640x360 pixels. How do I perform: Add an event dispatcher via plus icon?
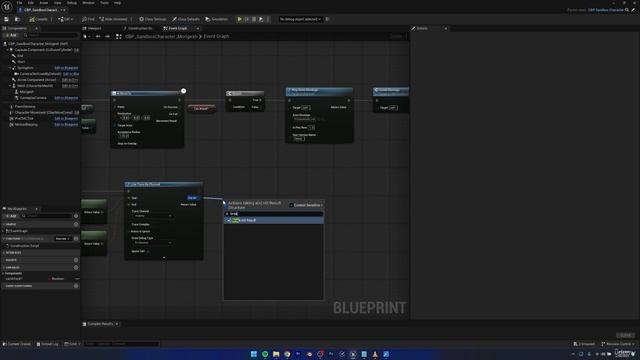coord(76,286)
